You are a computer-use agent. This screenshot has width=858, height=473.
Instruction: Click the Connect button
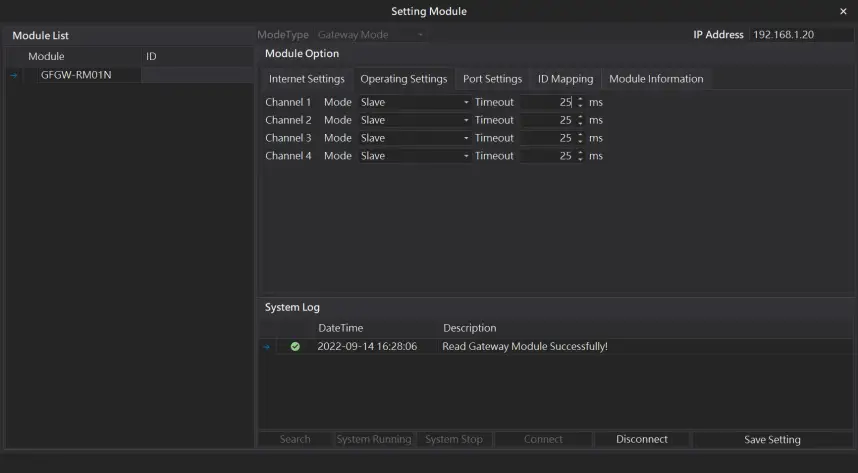[543, 440]
